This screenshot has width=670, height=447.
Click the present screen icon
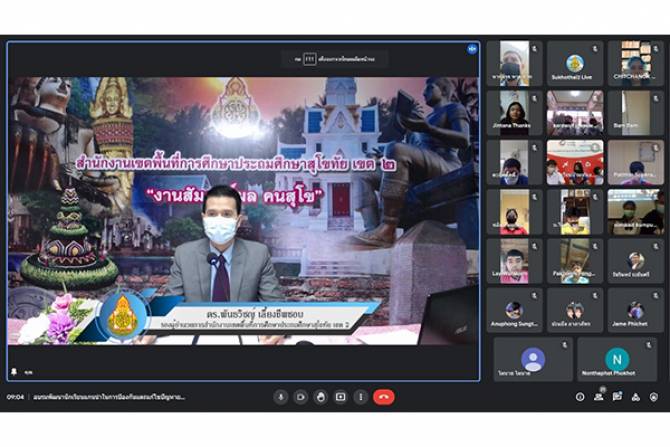coord(341,397)
